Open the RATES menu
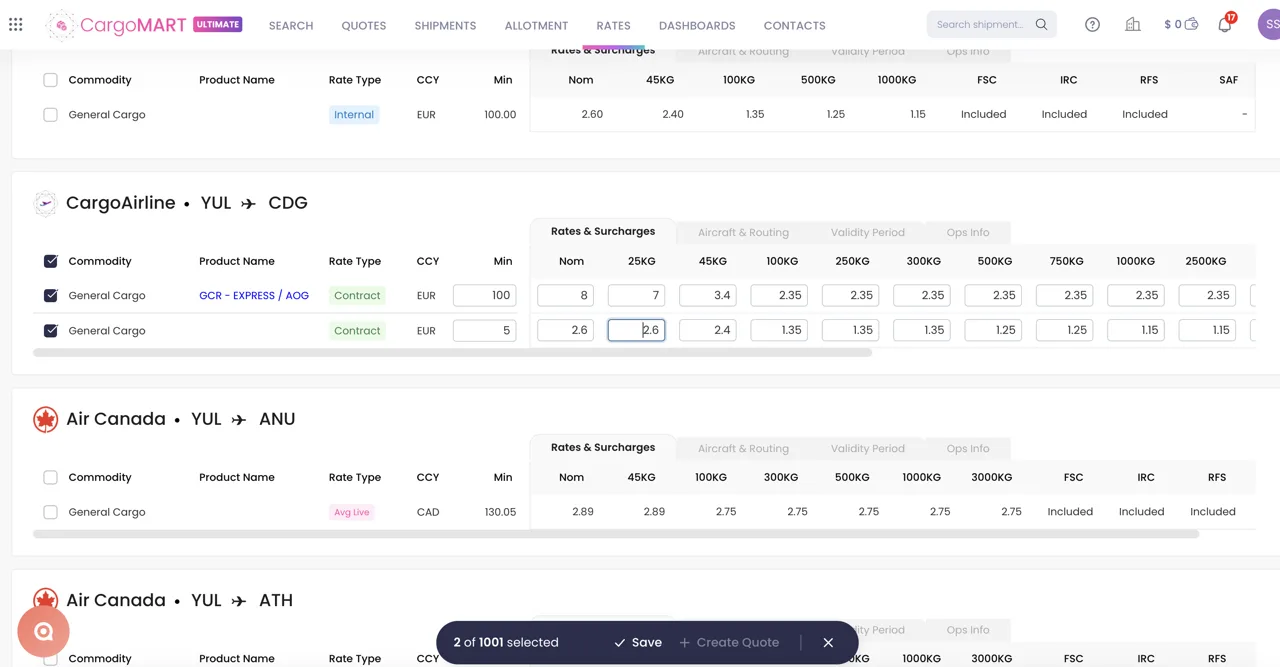 point(613,25)
